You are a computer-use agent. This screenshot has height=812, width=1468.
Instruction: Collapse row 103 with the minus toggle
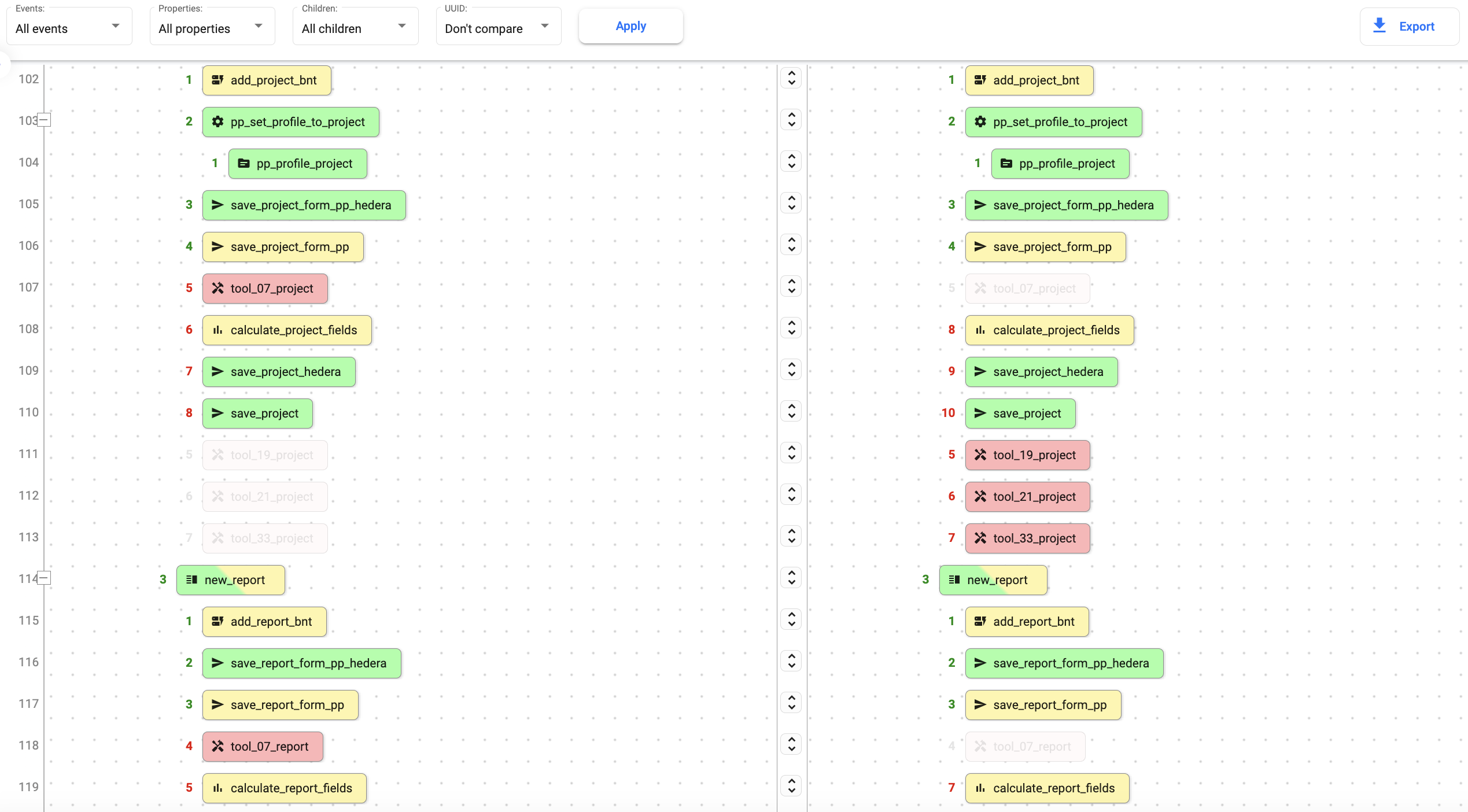pos(44,120)
